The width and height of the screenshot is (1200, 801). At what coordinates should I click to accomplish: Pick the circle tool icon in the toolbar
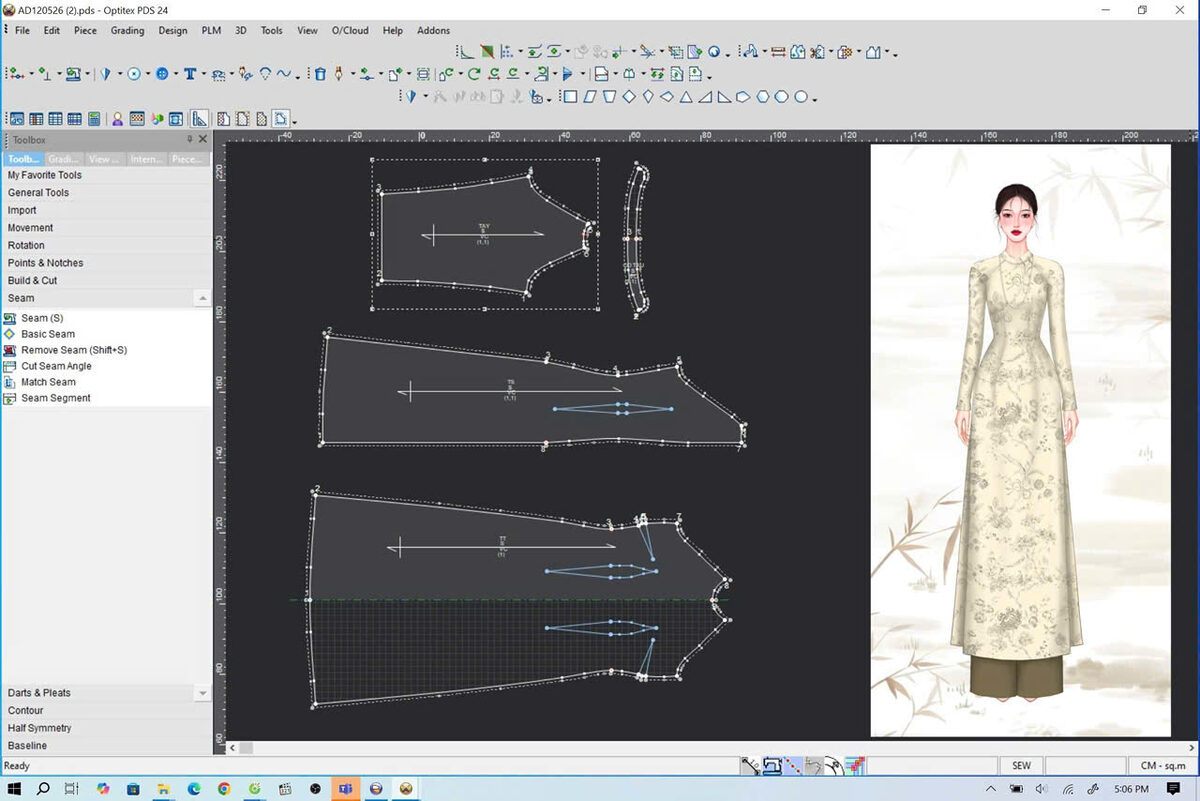(133, 74)
